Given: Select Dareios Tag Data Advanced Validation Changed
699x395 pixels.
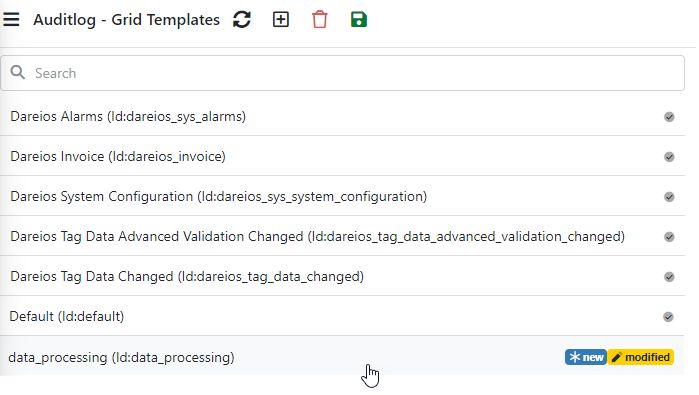Looking at the screenshot, I should (342, 237).
